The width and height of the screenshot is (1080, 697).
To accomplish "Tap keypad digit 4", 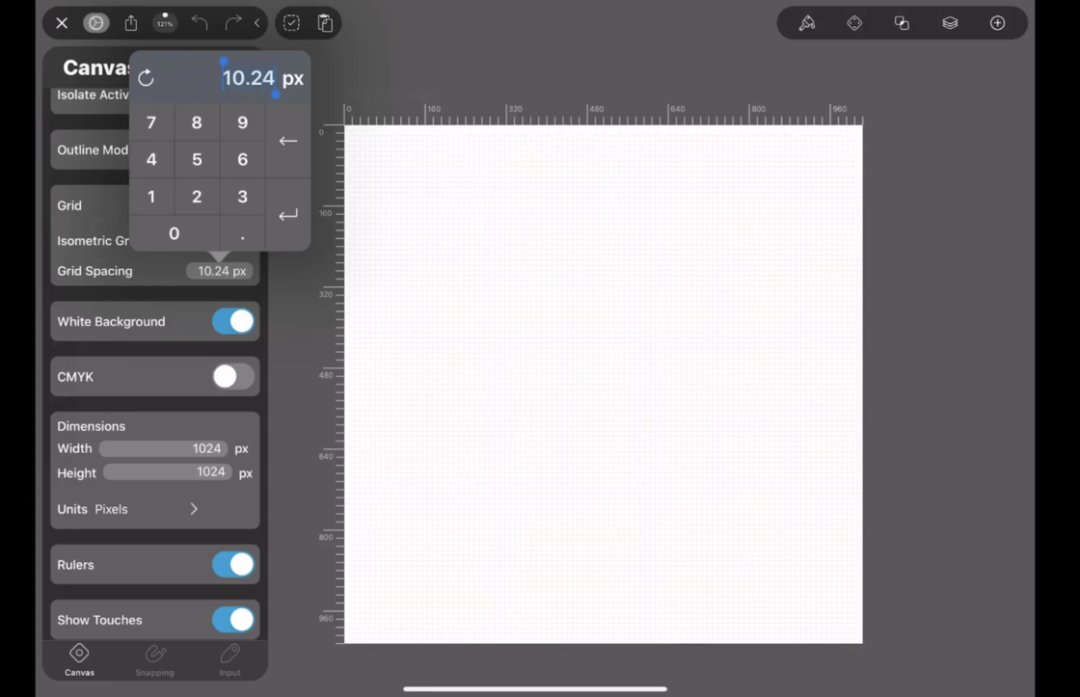I will pos(152,160).
